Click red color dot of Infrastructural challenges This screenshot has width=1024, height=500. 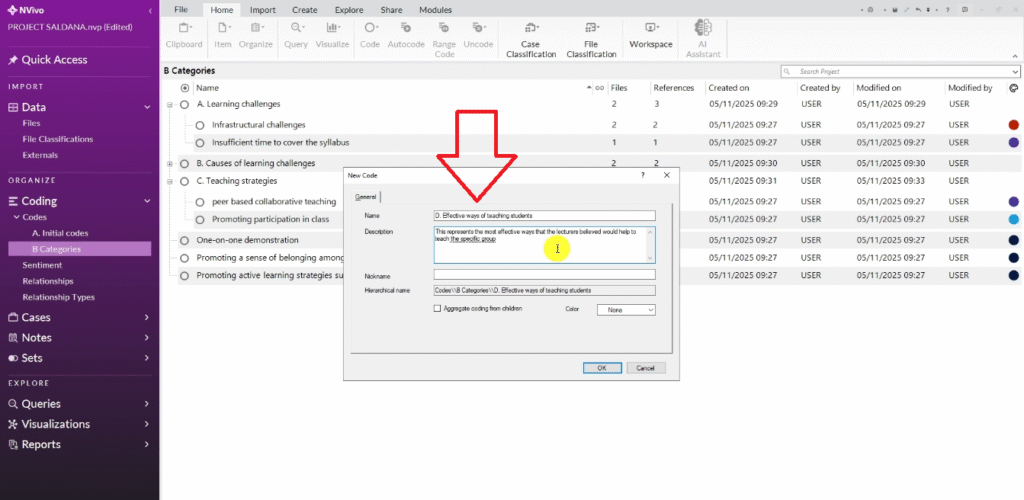[x=1013, y=125]
